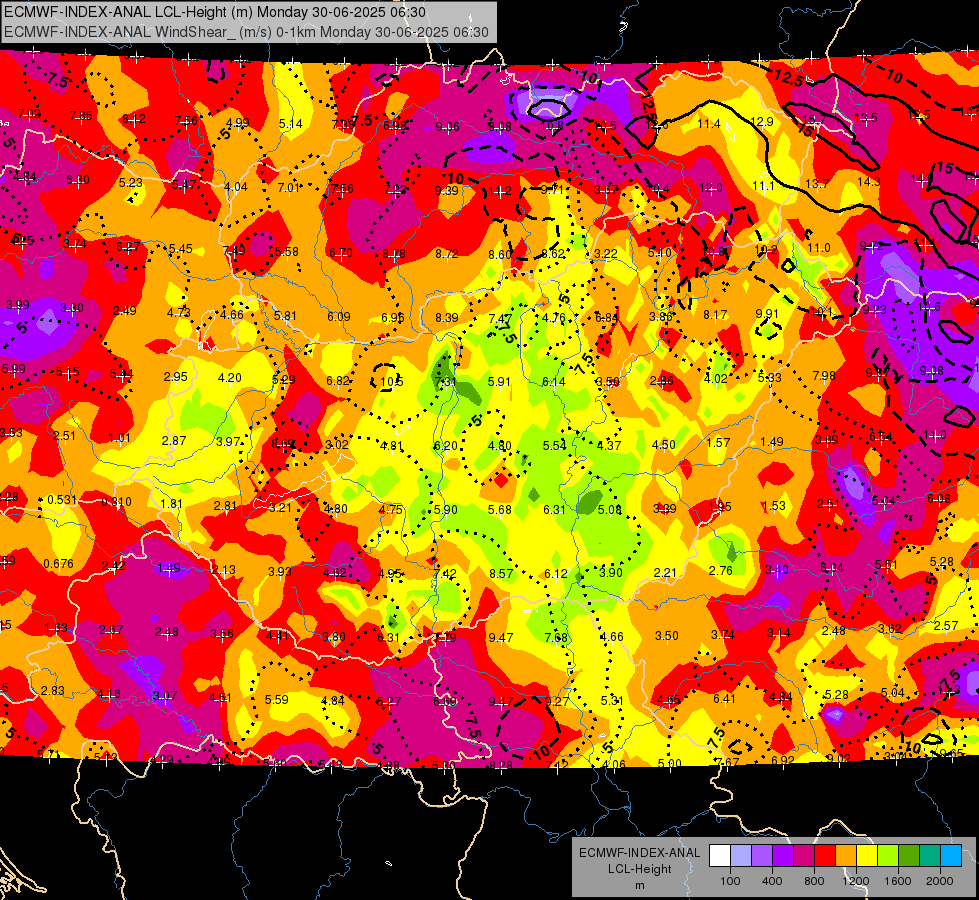Click the grid value '4.37'
The image size is (979, 900).
[x=609, y=445]
